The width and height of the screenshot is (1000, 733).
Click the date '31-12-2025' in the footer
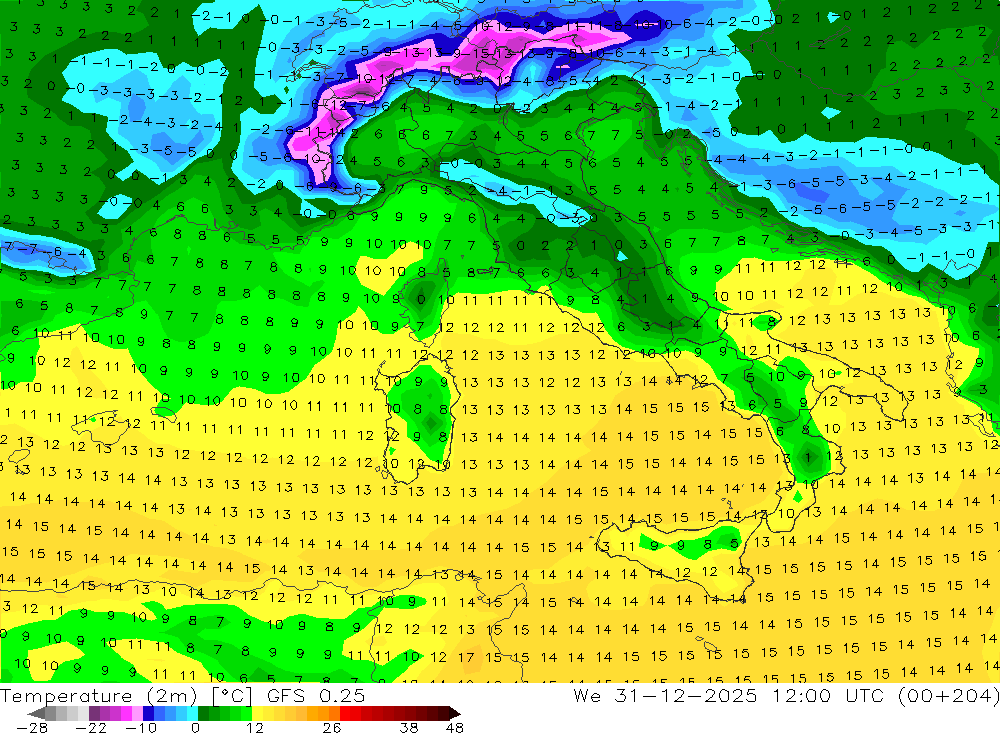point(686,695)
